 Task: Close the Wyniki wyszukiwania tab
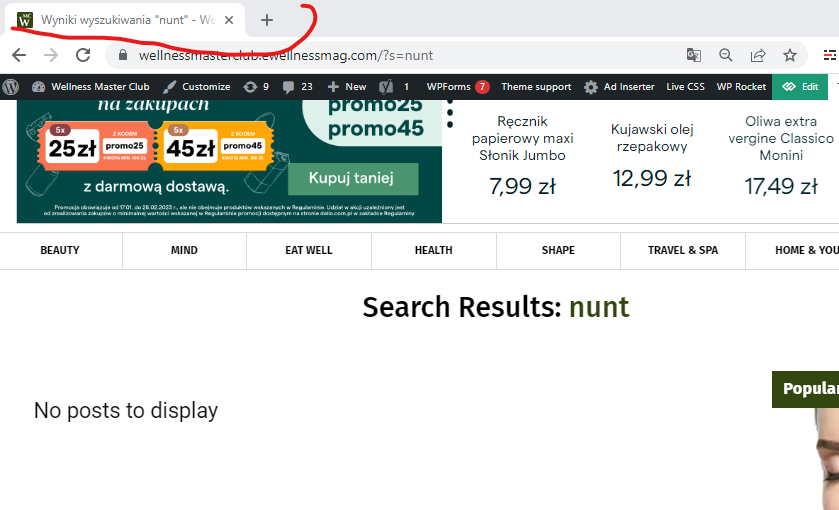[229, 20]
